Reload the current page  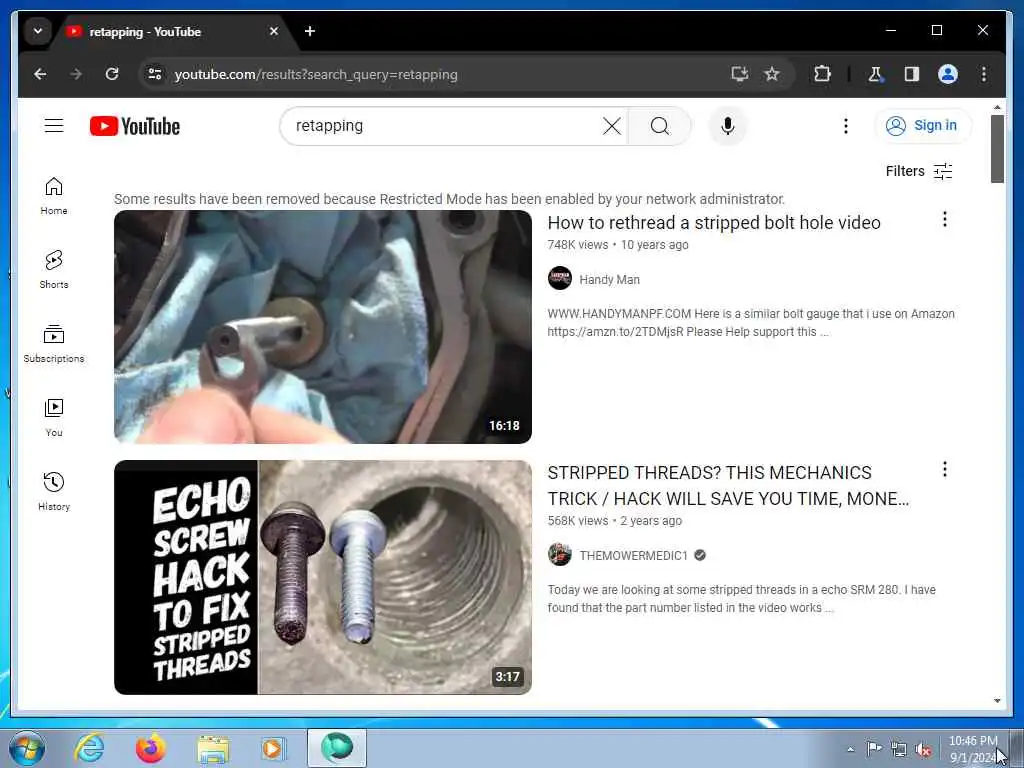[x=112, y=74]
